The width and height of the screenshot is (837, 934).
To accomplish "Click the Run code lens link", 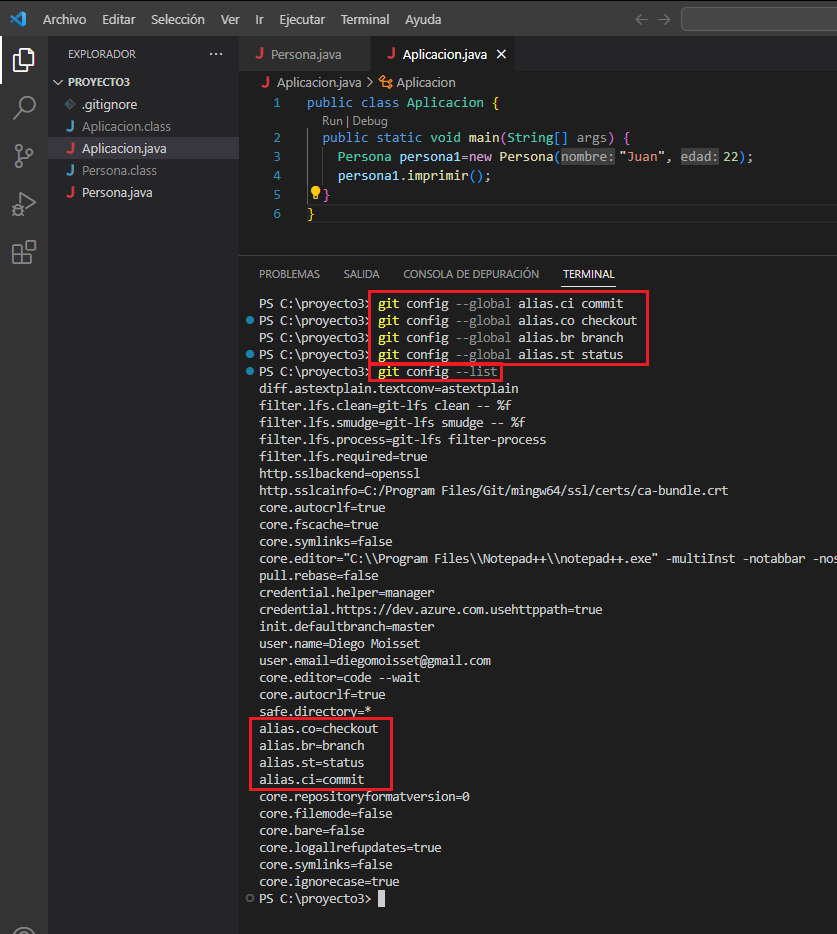I will click(x=332, y=121).
